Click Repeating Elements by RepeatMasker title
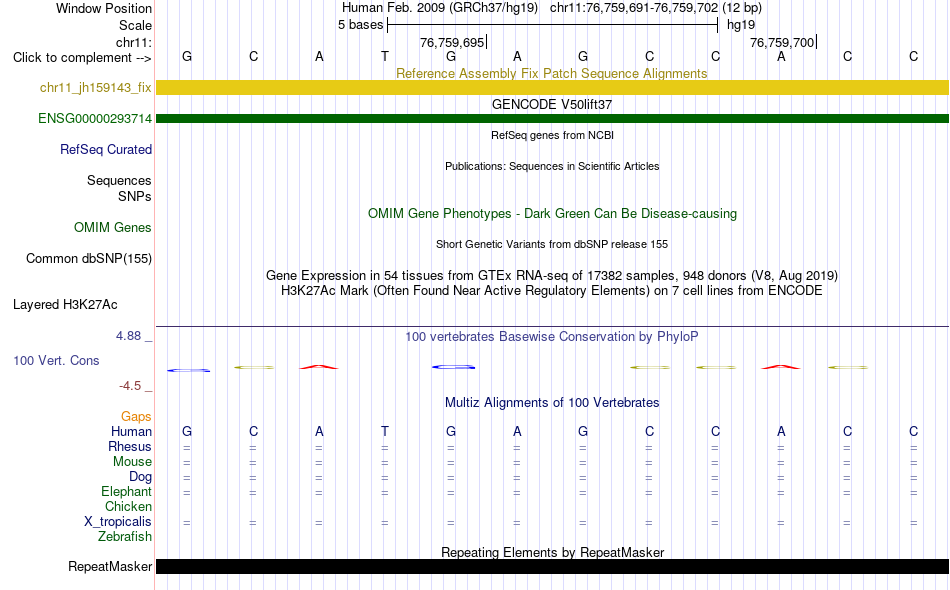The width and height of the screenshot is (950, 590). [552, 552]
